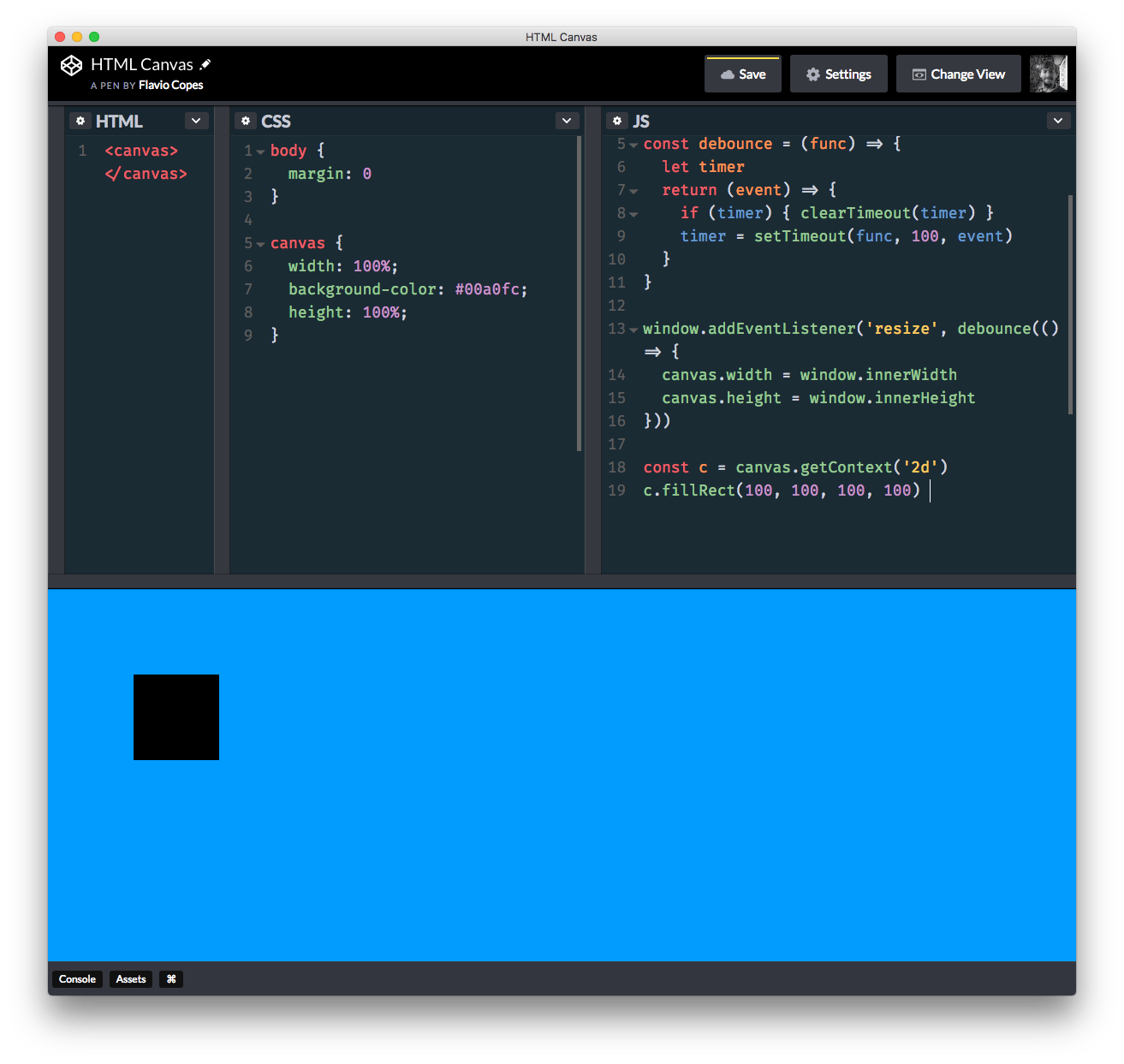Open pen Settings
Screen dimensions: 1124x1064
(x=838, y=74)
